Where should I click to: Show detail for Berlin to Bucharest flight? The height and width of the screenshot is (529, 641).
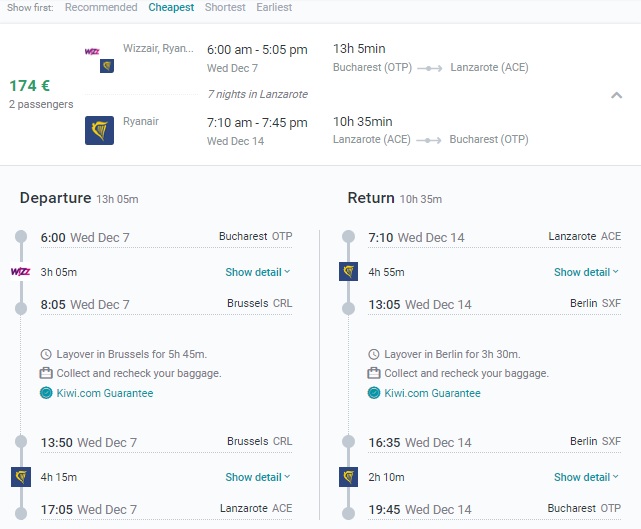click(x=586, y=477)
